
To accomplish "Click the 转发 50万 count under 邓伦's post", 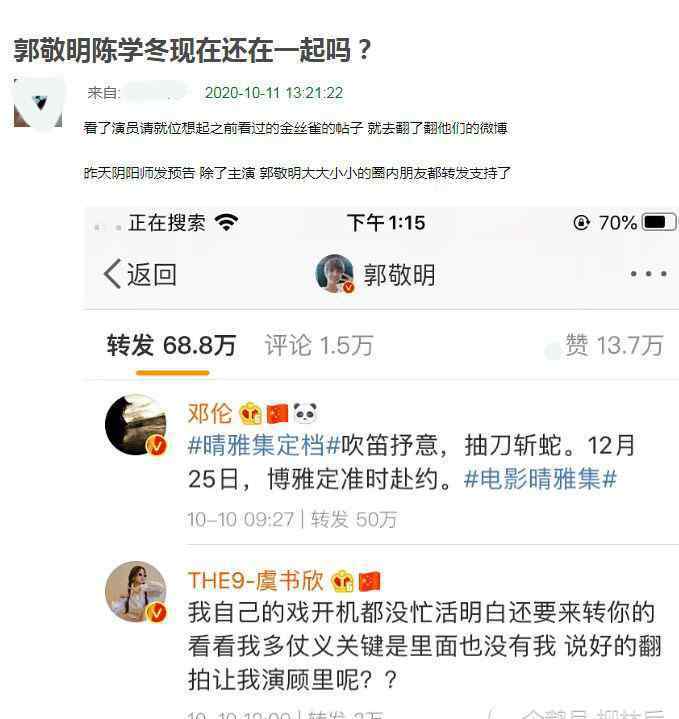I will 354,520.
